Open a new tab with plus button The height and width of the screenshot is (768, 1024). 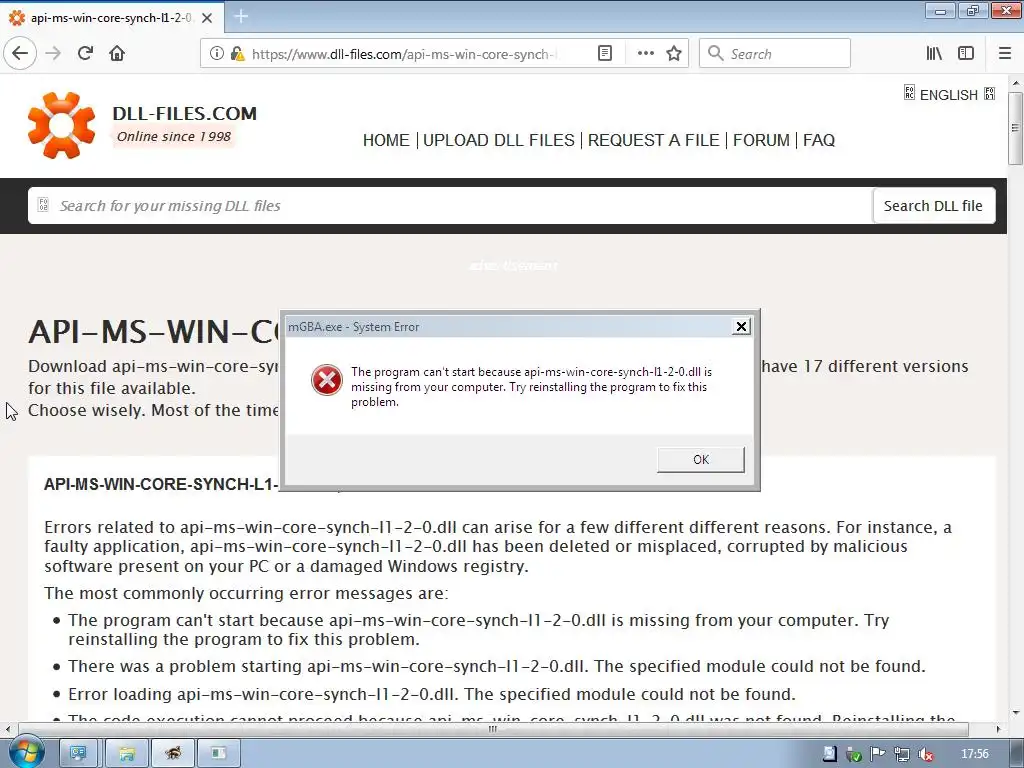click(240, 16)
